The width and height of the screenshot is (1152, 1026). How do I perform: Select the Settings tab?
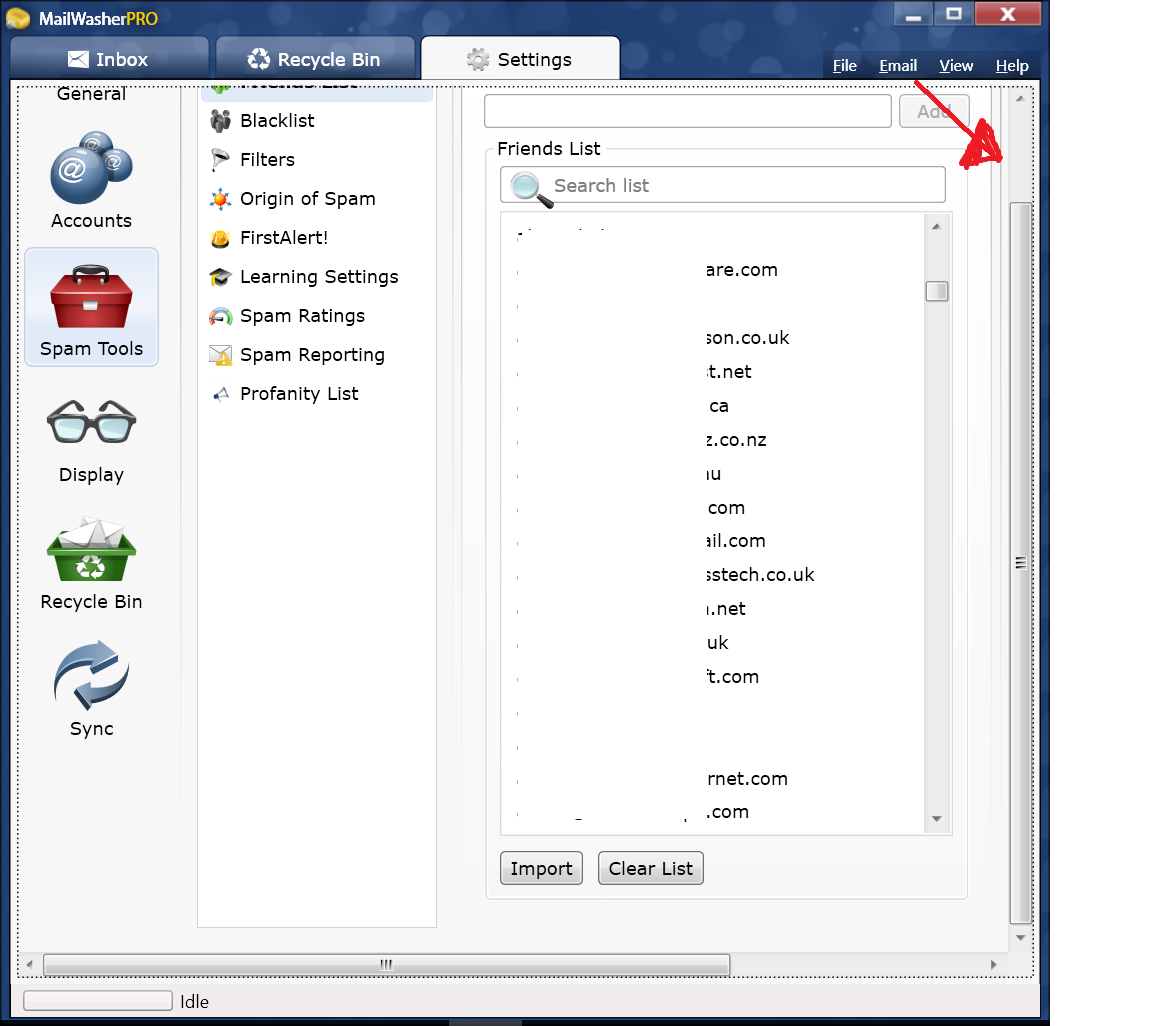[x=520, y=59]
